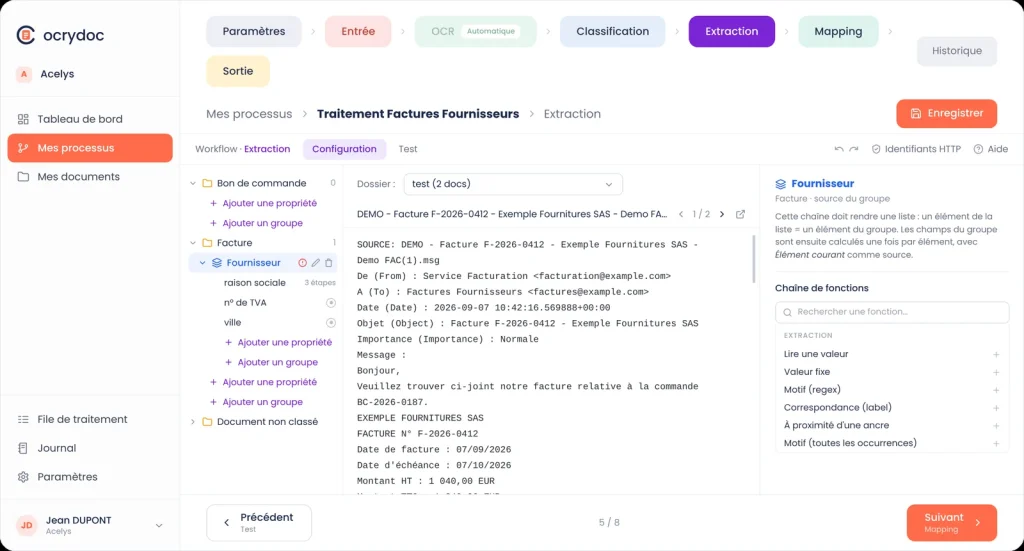Click the Fournisseur warning alert icon
Viewport: 1024px width, 551px height.
[x=302, y=263]
